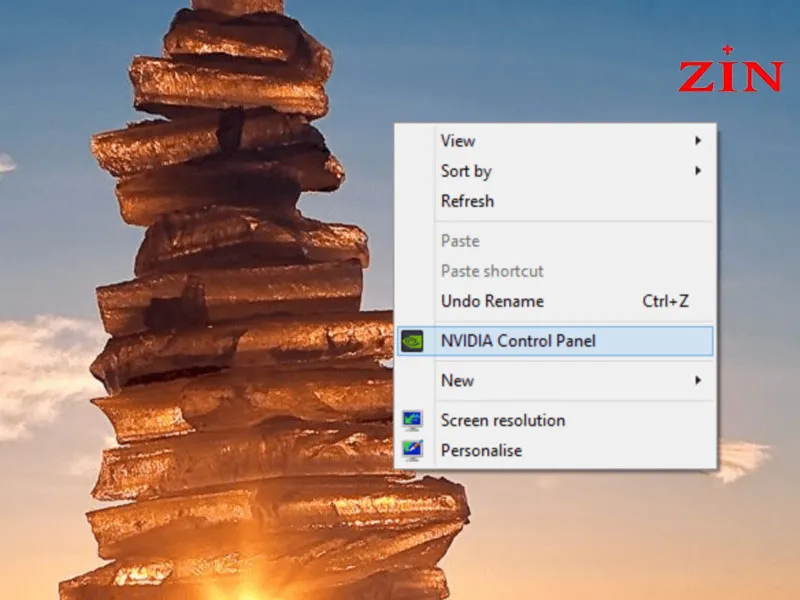Select the New menu entry
This screenshot has width=800, height=600.
pos(457,381)
